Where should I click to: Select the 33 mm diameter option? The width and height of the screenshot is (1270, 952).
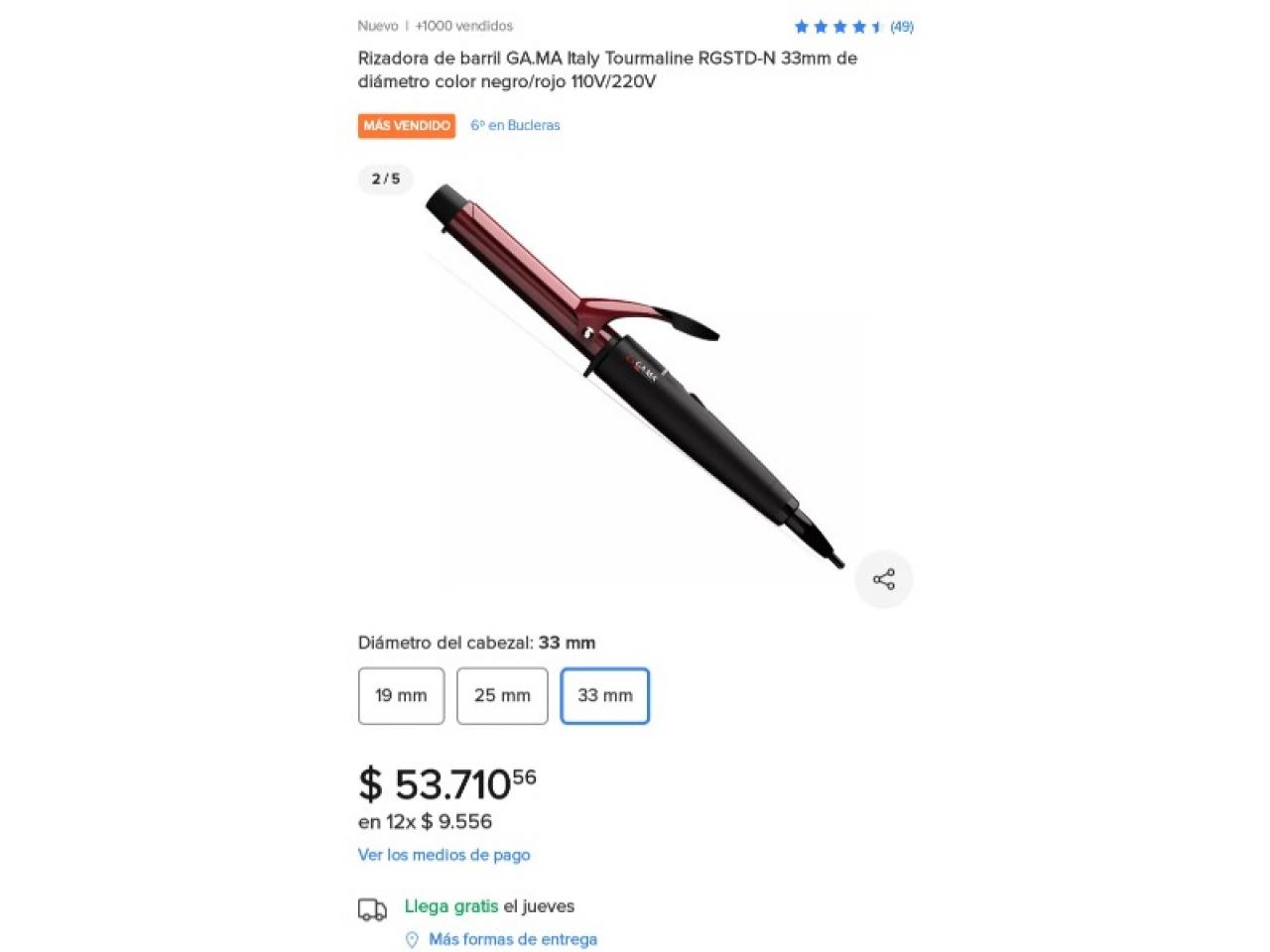click(x=605, y=696)
